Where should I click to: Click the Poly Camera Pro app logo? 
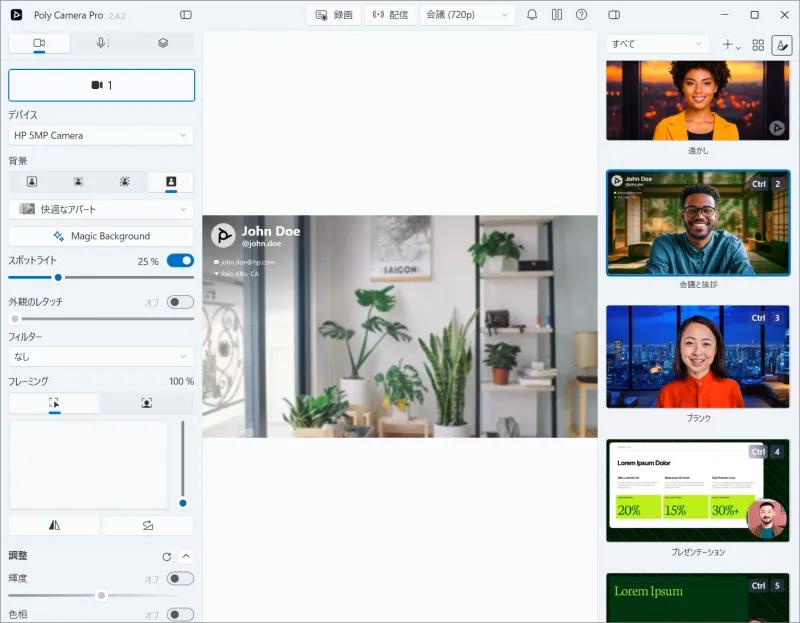click(16, 15)
